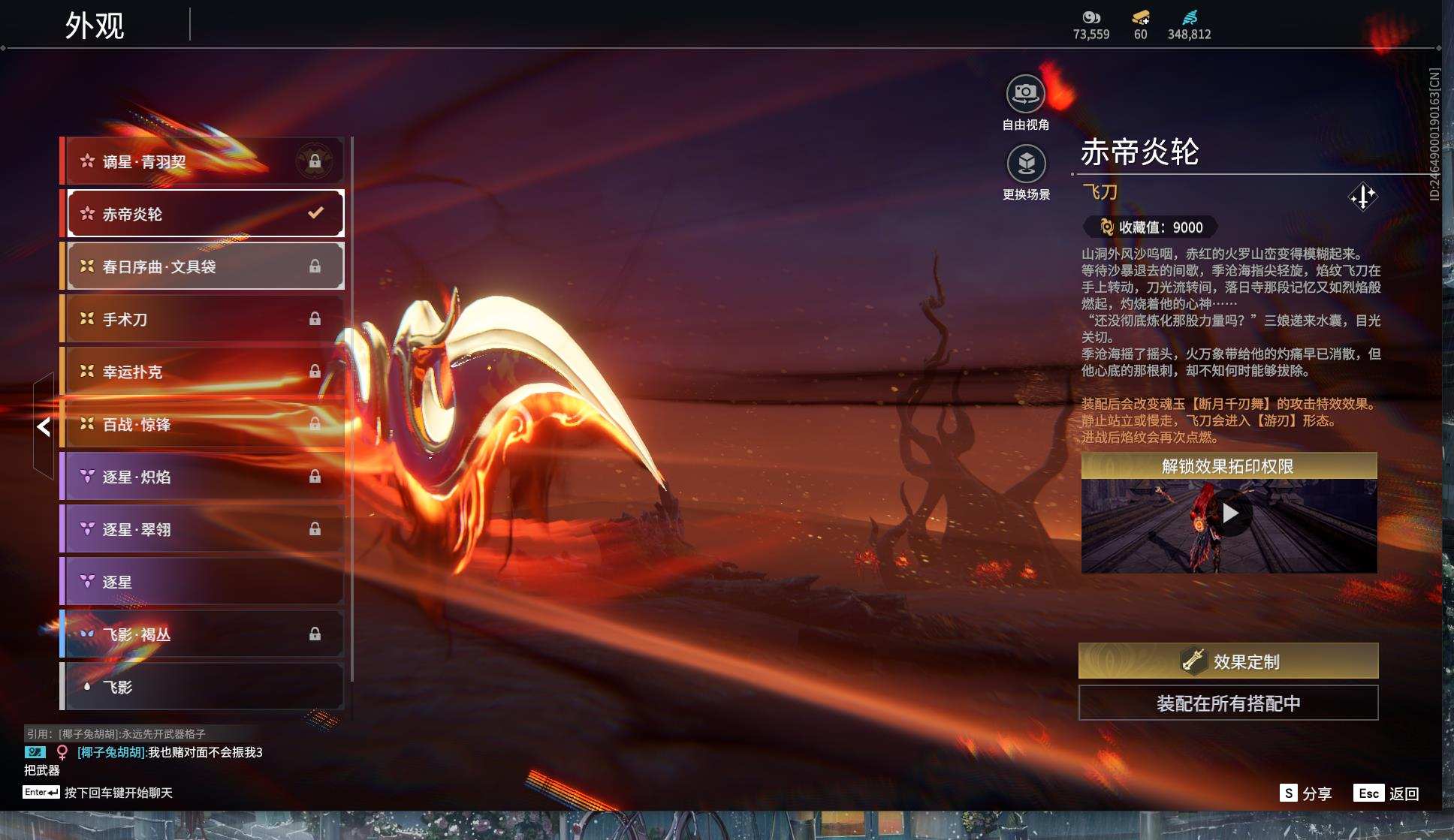Click player name [椰子兔胡胡] in chat
Viewport: 1454px width, 840px height.
click(x=112, y=752)
